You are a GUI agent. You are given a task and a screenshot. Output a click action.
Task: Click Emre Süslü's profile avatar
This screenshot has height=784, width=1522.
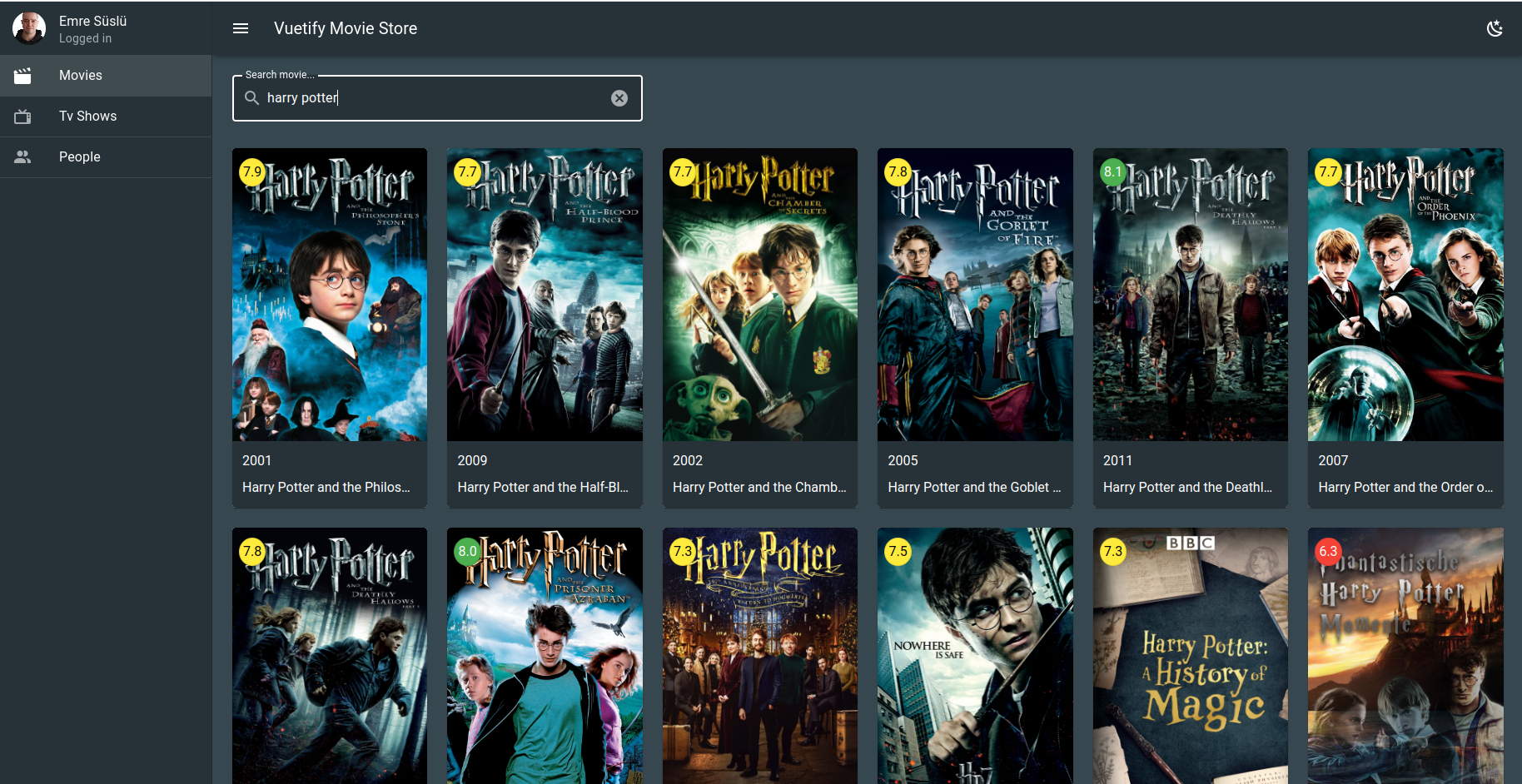click(x=28, y=27)
